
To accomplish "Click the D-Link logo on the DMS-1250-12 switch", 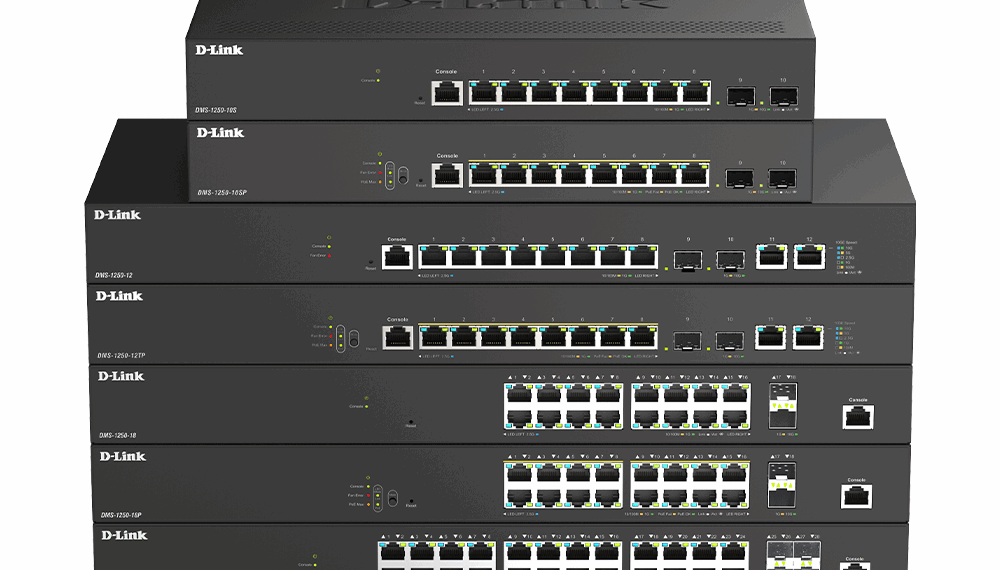I will [117, 215].
